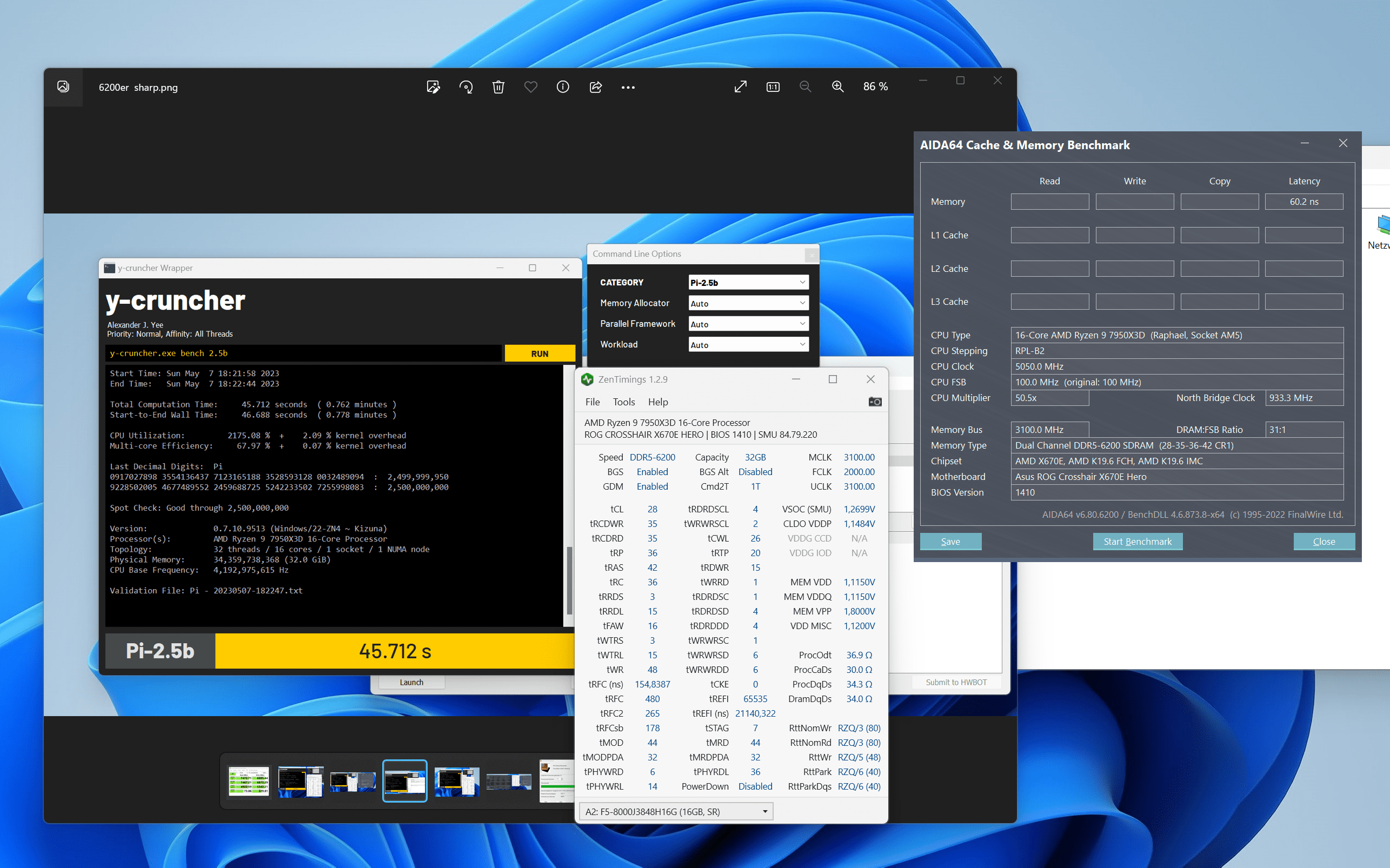Image resolution: width=1390 pixels, height=868 pixels.
Task: Click the yellow 45.712 s result bar
Action: pyautogui.click(x=395, y=651)
